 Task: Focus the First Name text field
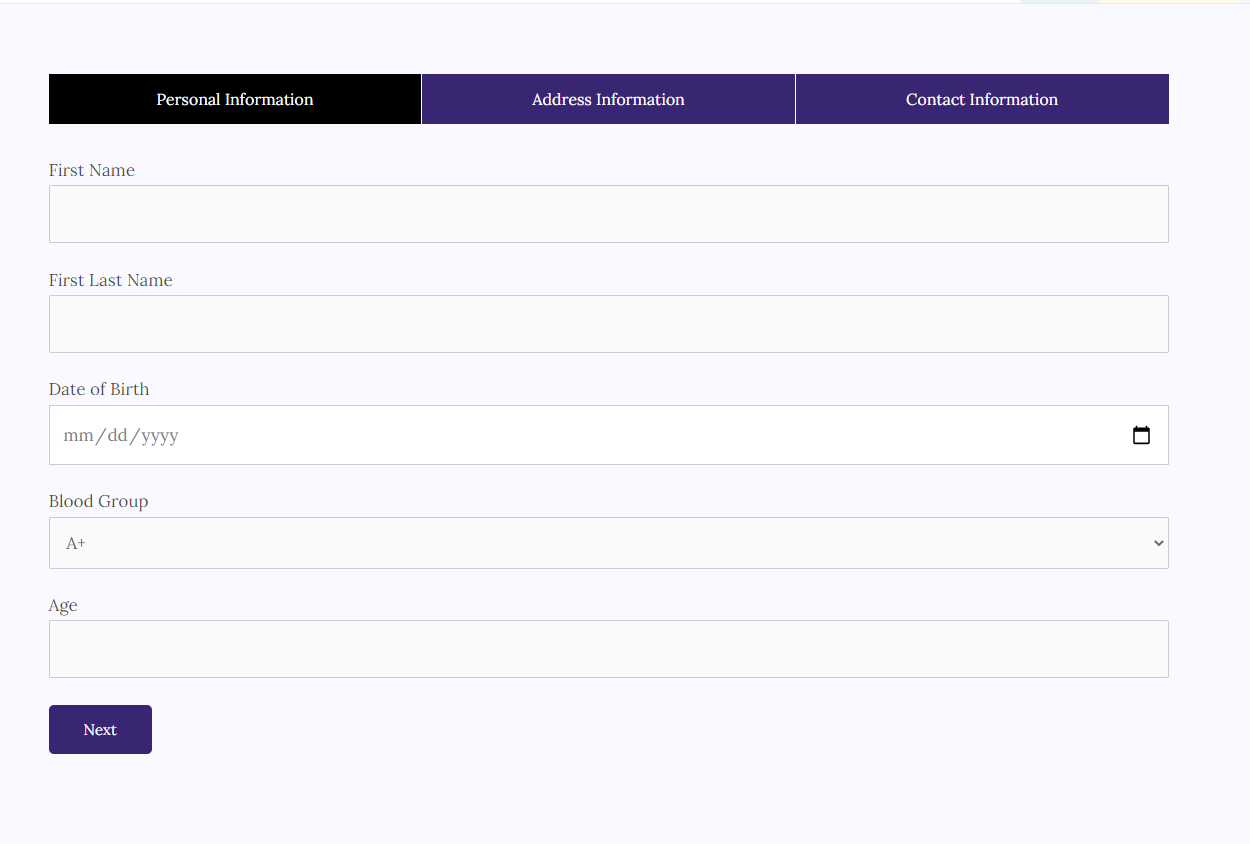(608, 214)
